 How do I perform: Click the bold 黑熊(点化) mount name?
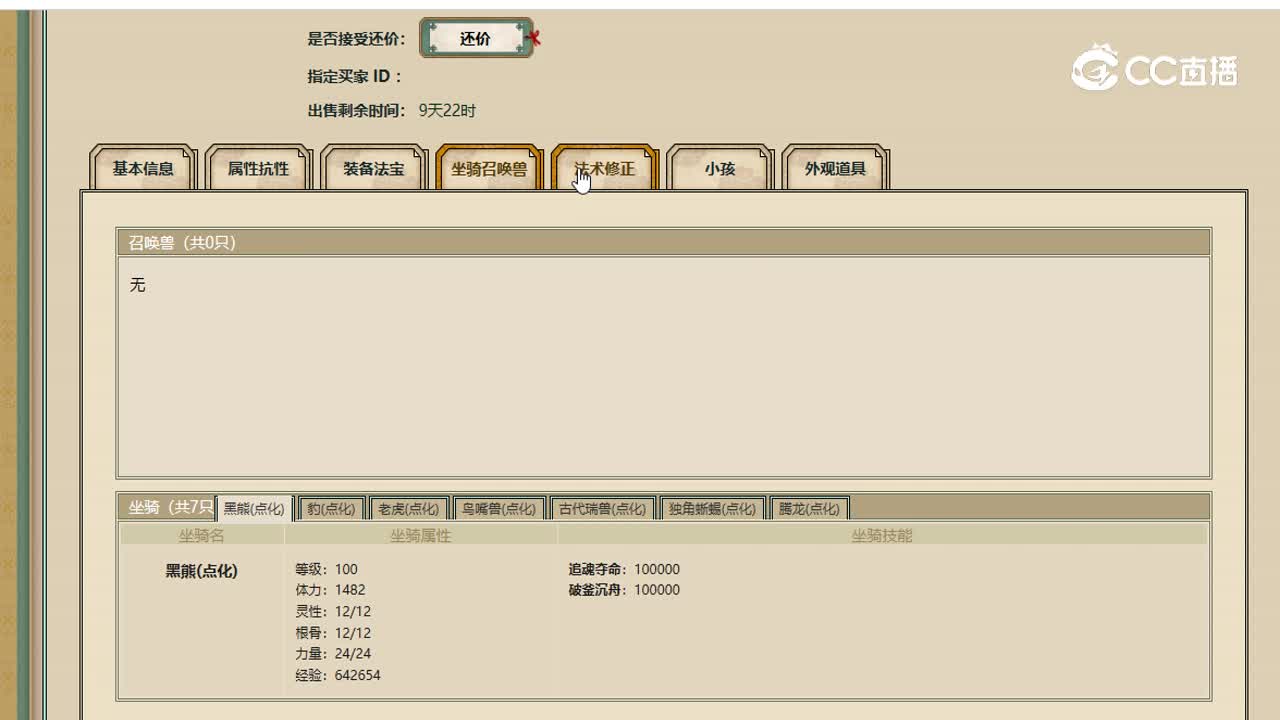click(202, 571)
